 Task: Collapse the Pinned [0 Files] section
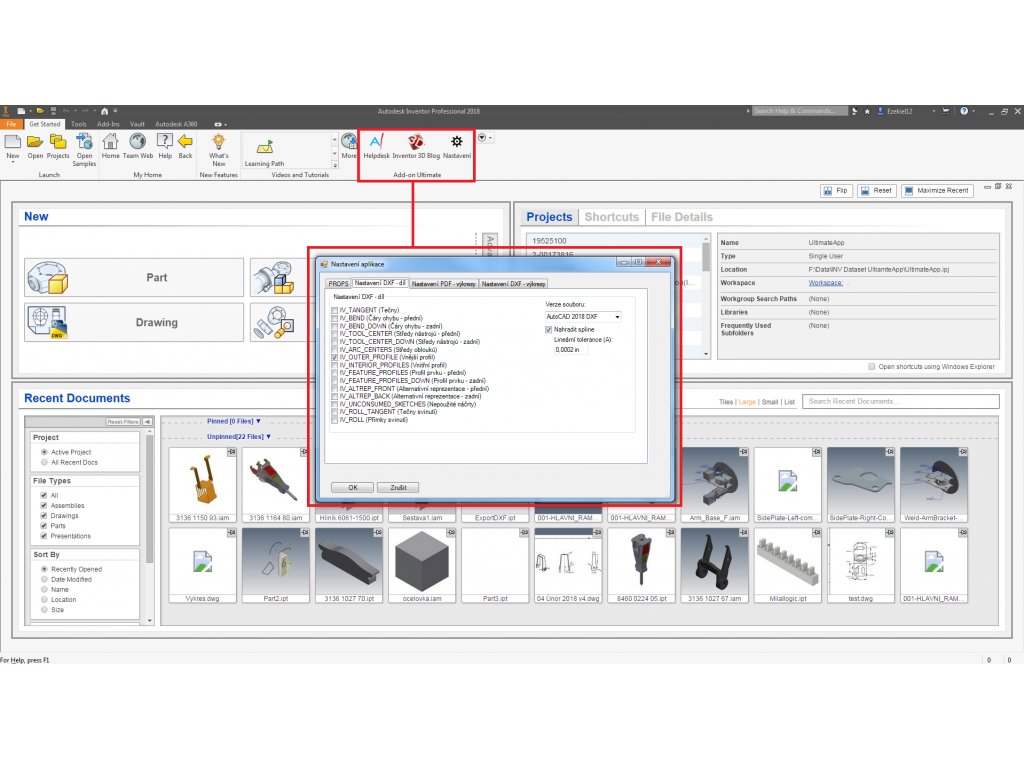[259, 421]
